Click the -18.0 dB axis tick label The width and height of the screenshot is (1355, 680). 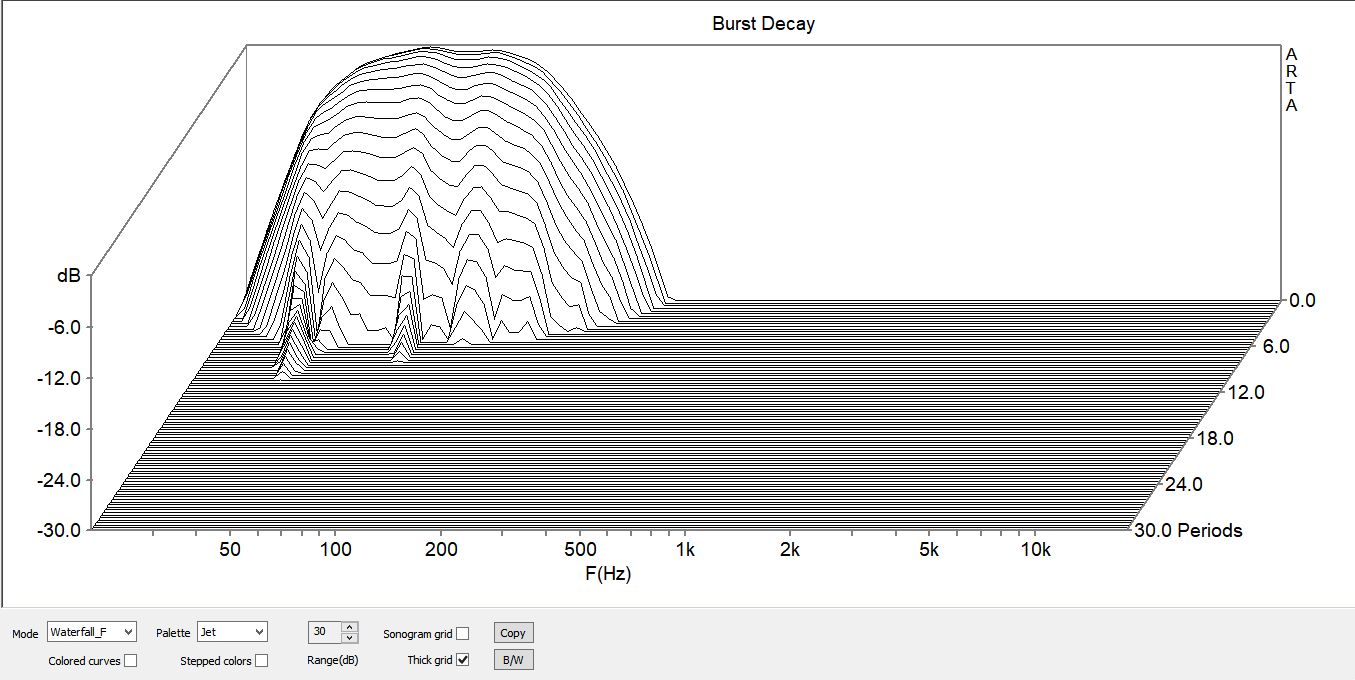pyautogui.click(x=61, y=429)
